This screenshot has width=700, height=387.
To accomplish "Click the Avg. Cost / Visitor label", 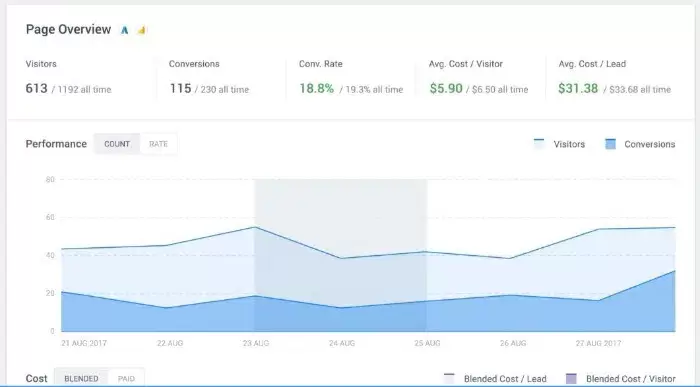I will click(x=466, y=64).
